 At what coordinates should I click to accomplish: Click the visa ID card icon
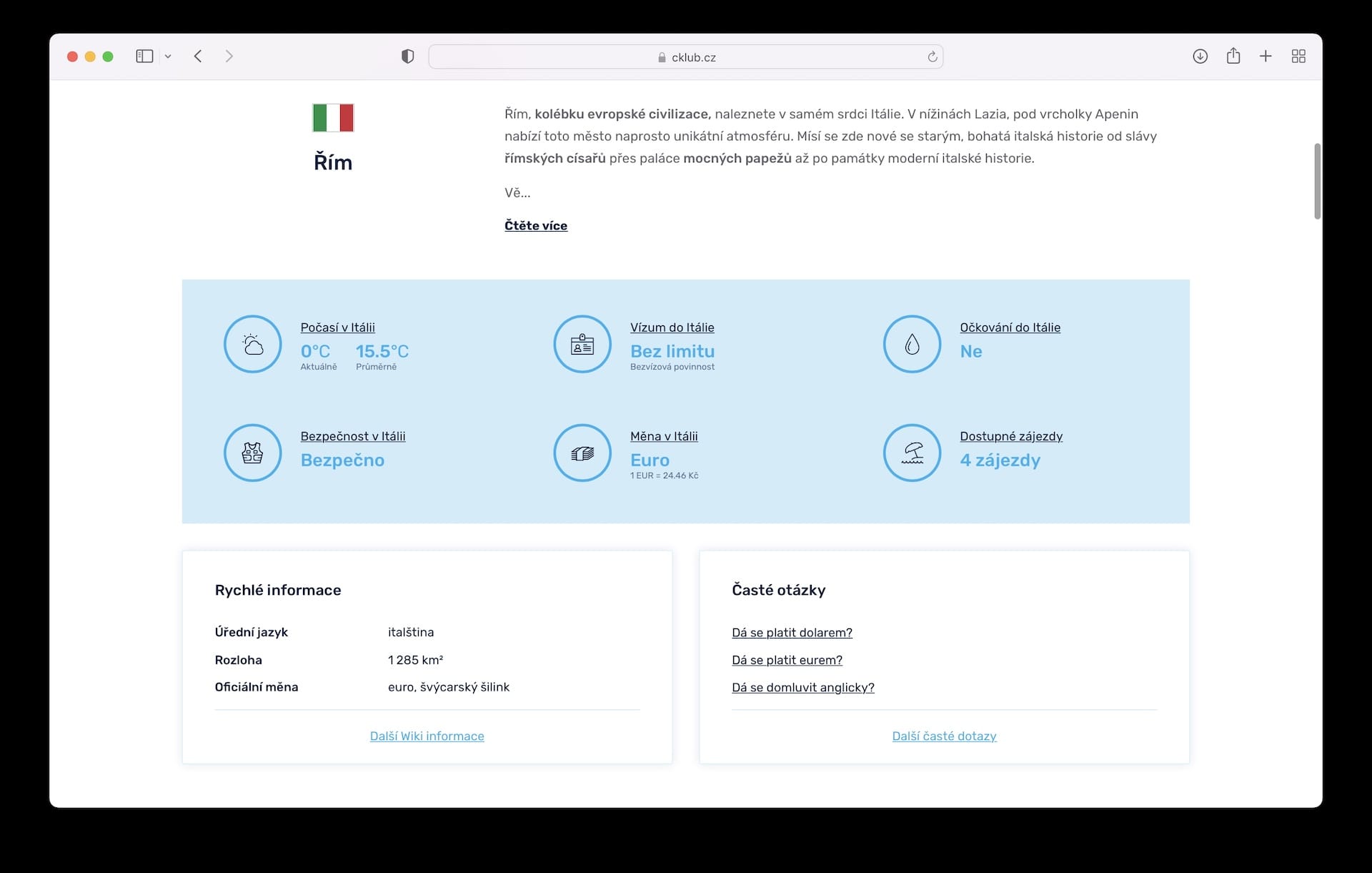[x=582, y=345]
